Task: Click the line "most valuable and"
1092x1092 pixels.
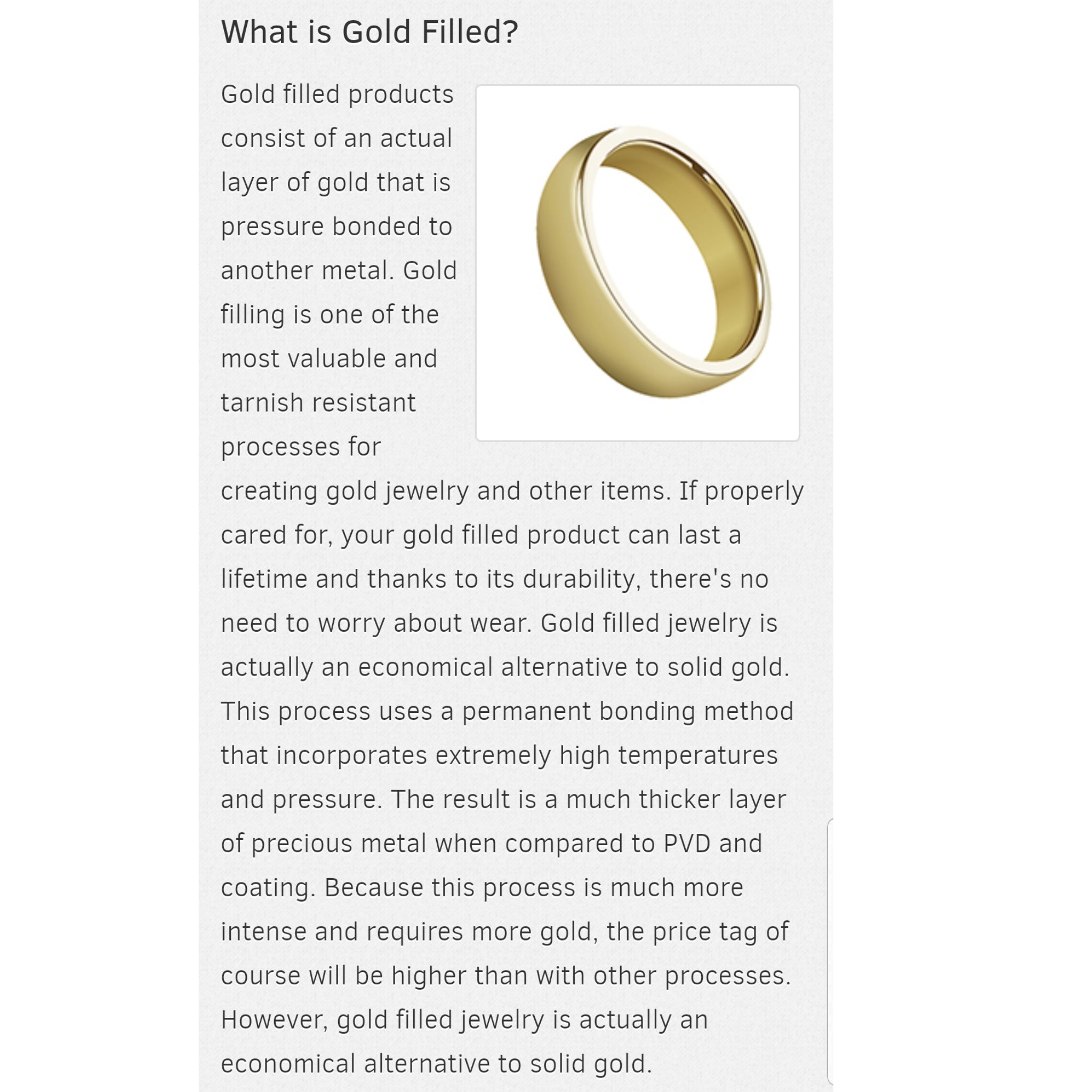Action: pos(329,359)
